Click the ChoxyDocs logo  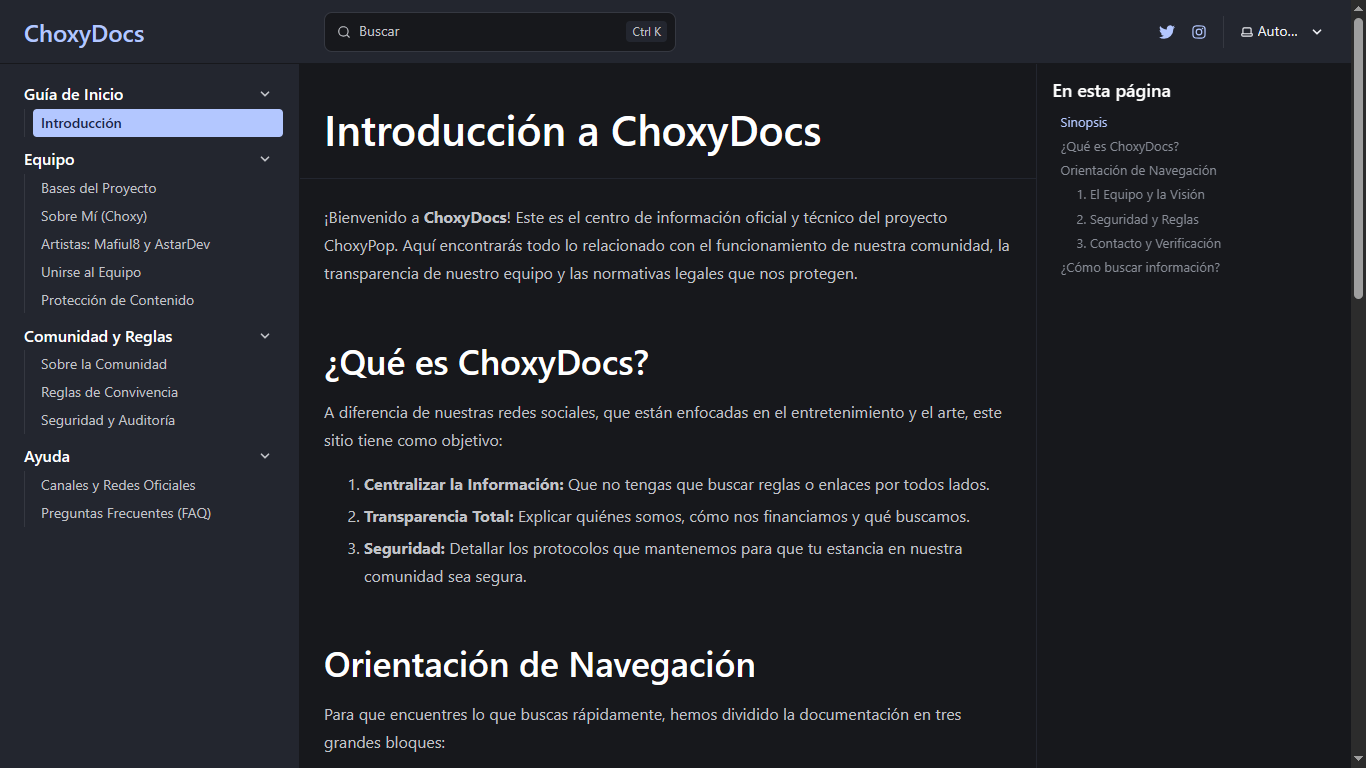84,33
